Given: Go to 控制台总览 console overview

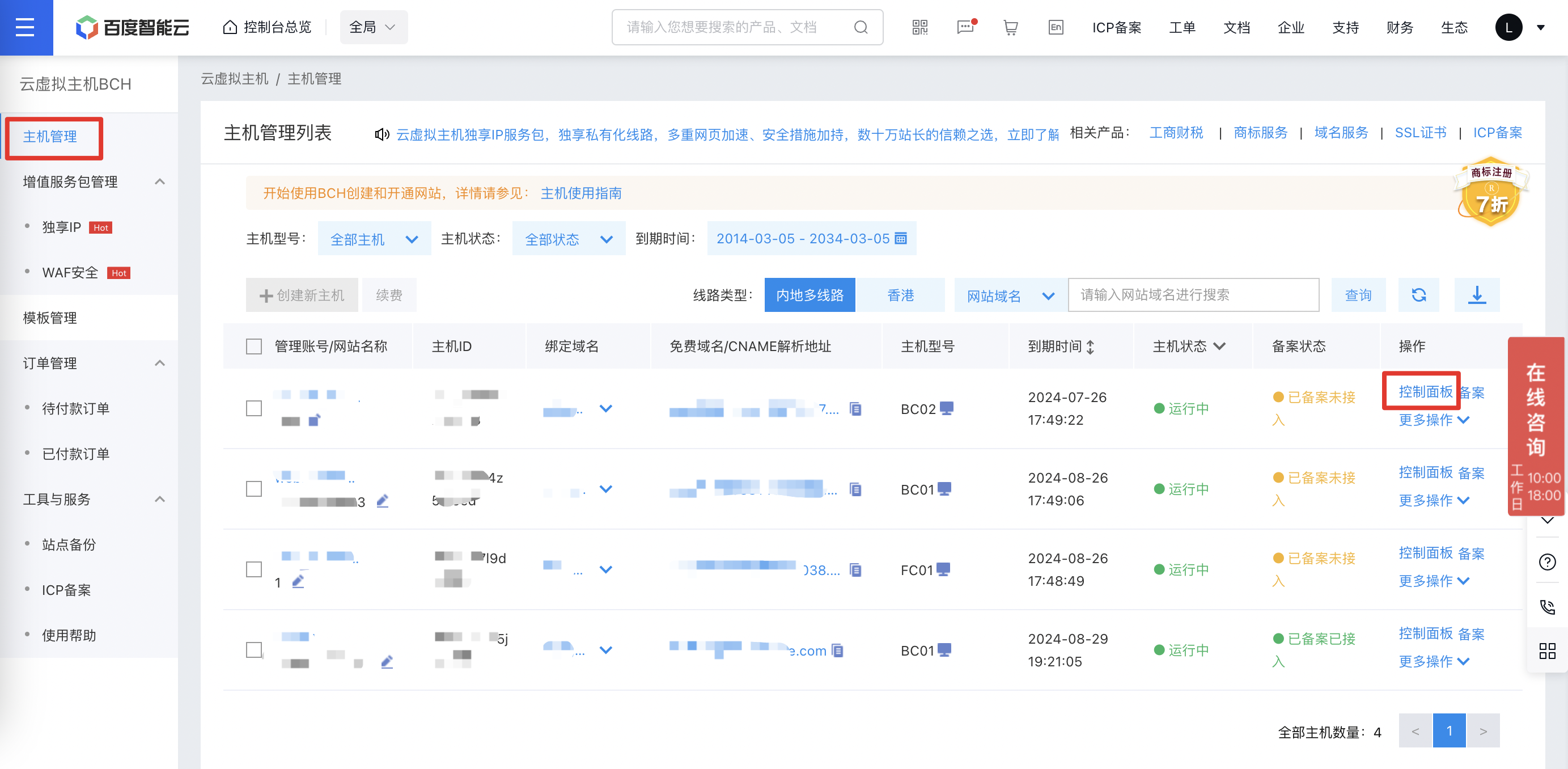Looking at the screenshot, I should click(x=267, y=27).
